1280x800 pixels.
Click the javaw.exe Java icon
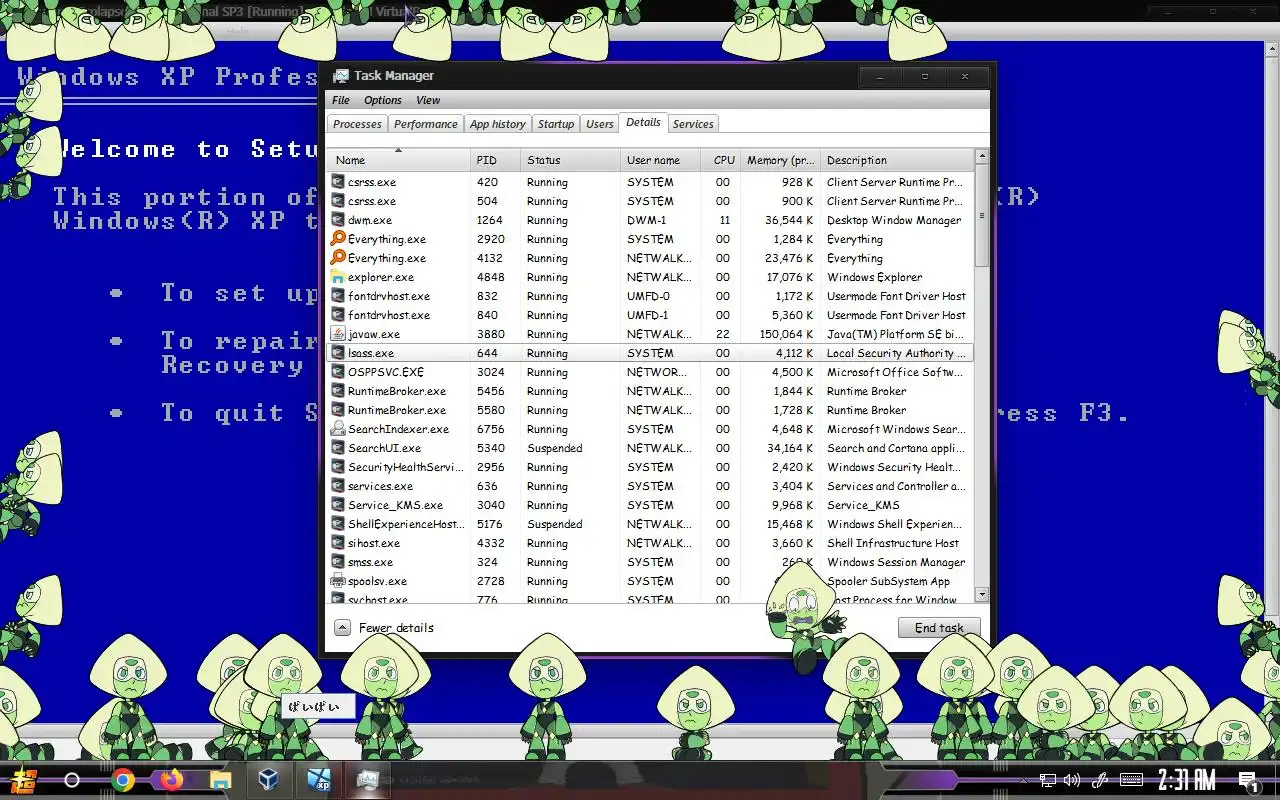pos(338,334)
